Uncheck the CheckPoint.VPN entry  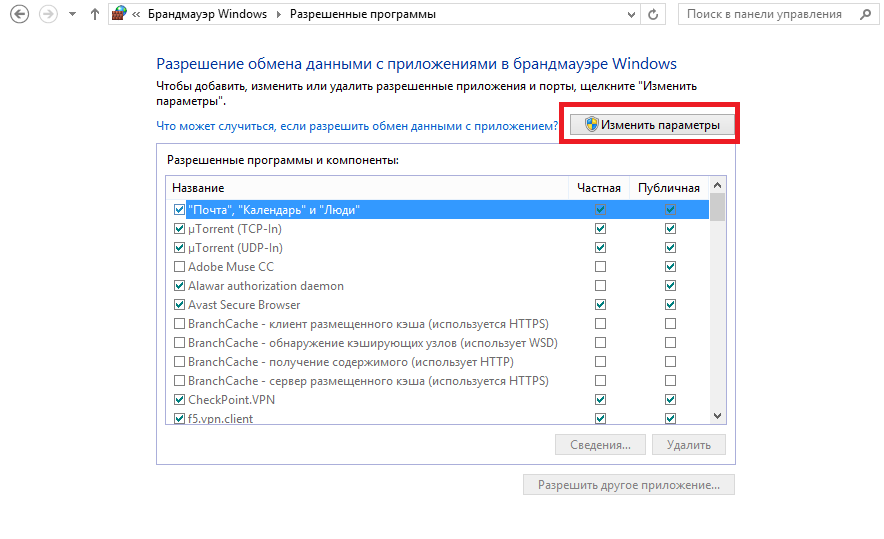pyautogui.click(x=179, y=400)
